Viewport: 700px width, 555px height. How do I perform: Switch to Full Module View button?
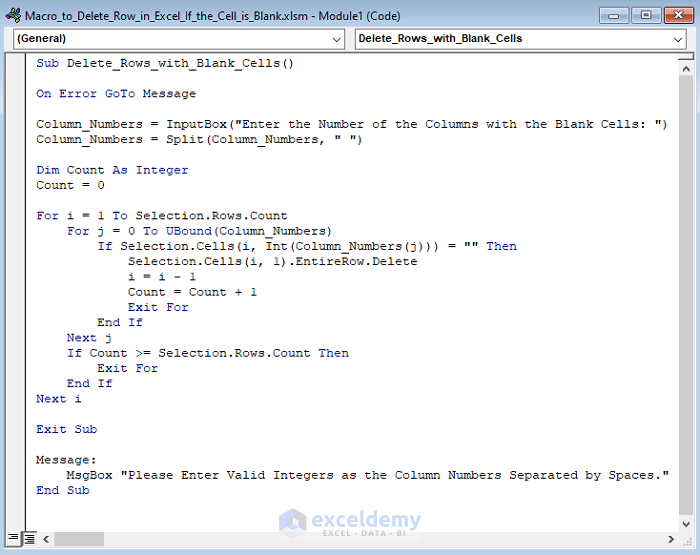click(29, 539)
